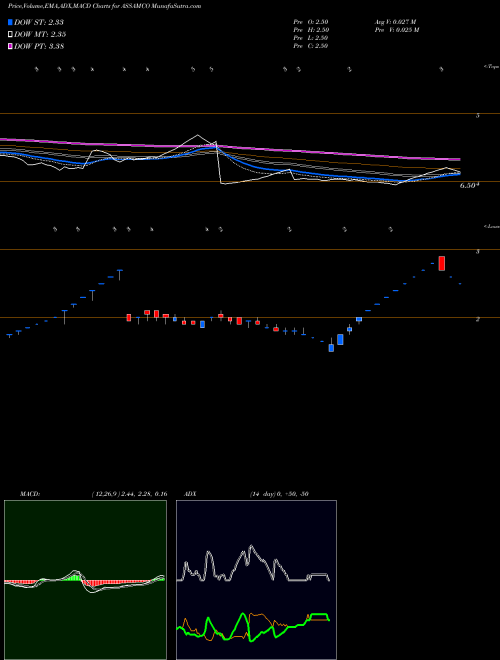Click MACD parameters '(12,26,9) 2.44, 2.28, 0.16'

tap(129, 494)
